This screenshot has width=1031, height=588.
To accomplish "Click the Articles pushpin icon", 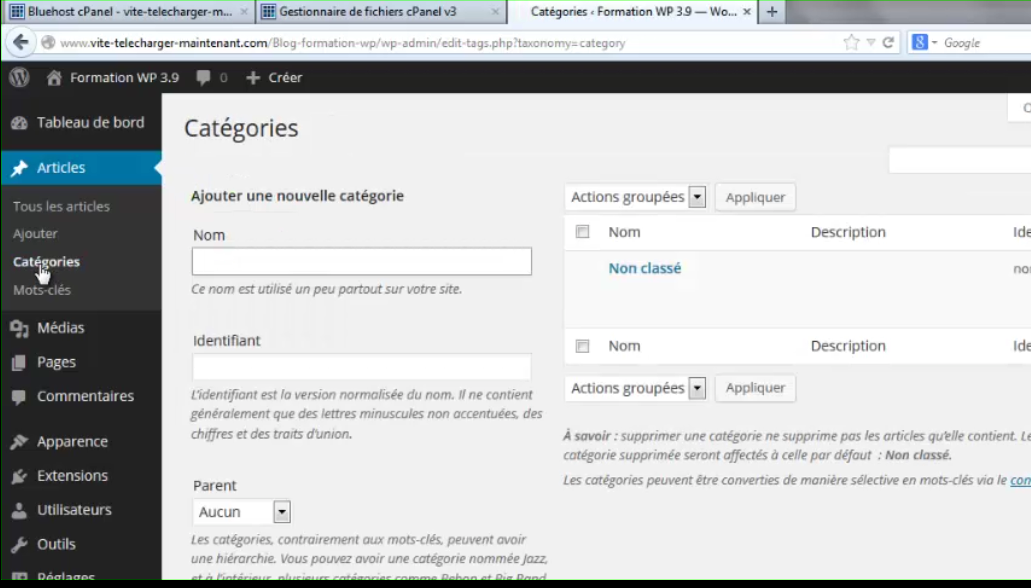I will [x=19, y=168].
